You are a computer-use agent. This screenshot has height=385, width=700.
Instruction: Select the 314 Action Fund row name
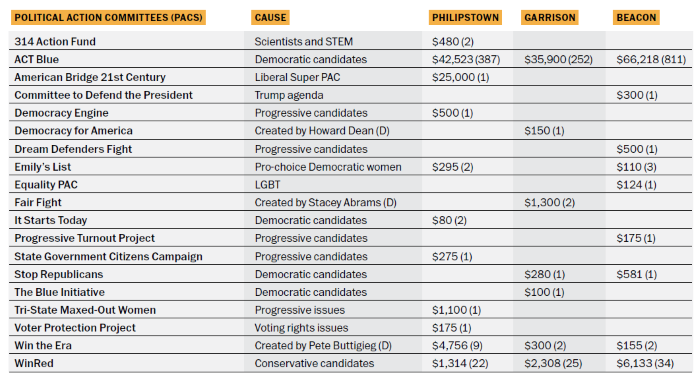(x=55, y=42)
